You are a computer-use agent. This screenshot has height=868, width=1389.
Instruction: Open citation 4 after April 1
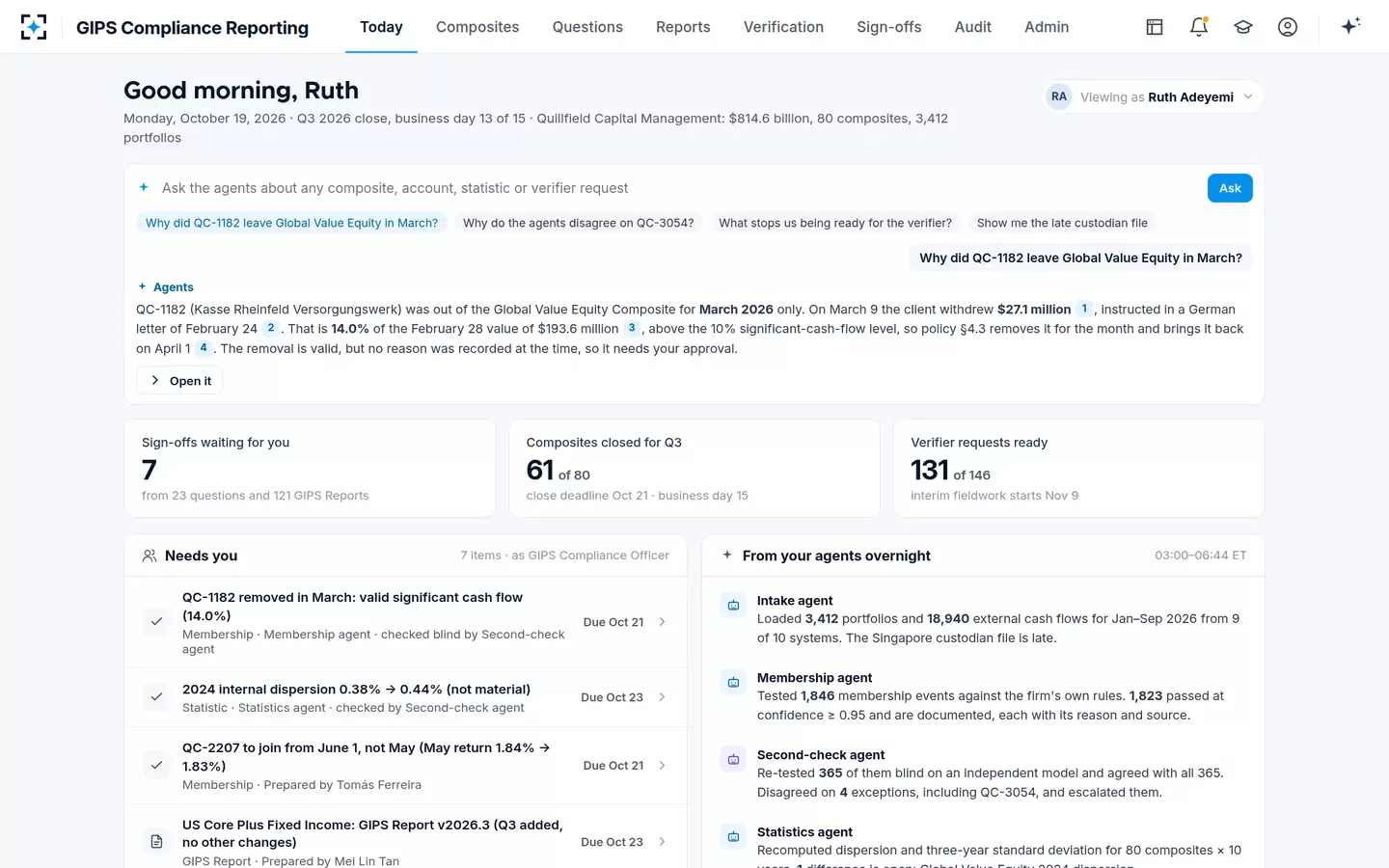point(204,348)
